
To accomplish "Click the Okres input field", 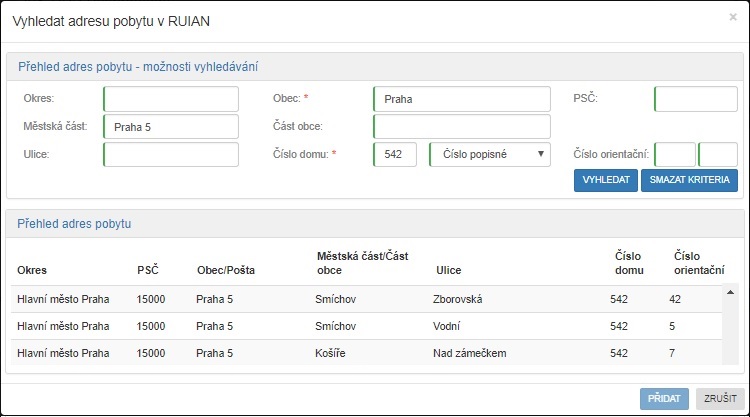I will point(171,99).
